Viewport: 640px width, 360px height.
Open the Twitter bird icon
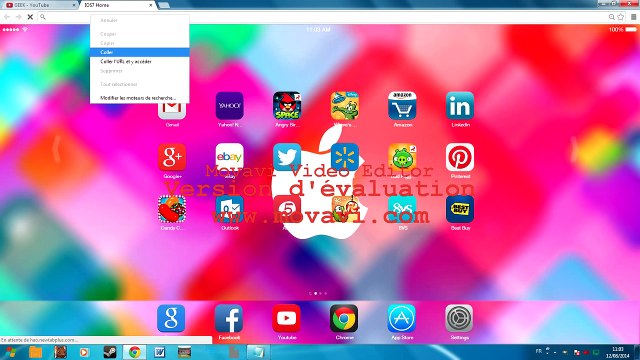(x=287, y=157)
